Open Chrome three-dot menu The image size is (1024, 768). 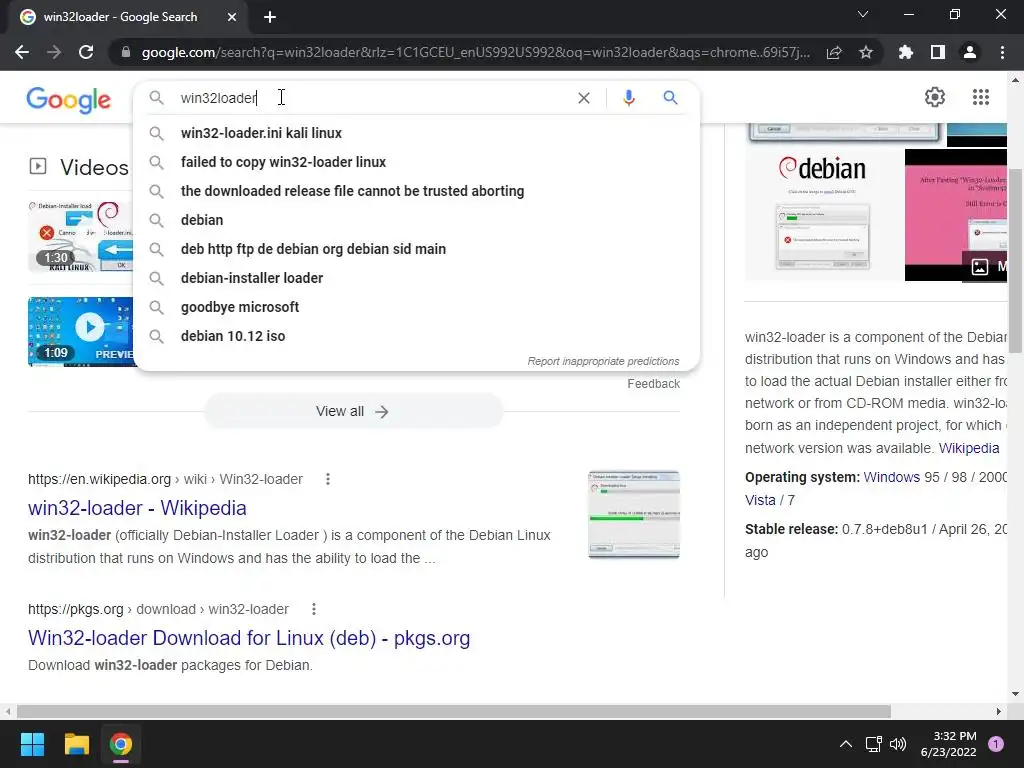[x=1002, y=52]
